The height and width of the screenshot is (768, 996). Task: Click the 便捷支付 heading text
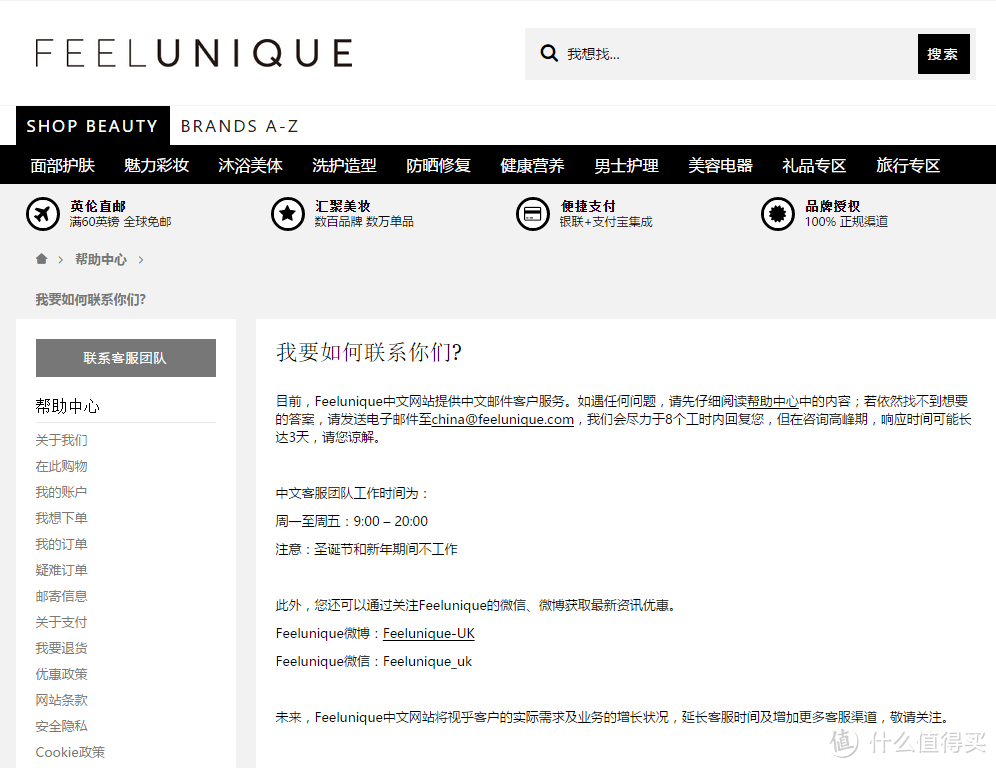click(588, 206)
